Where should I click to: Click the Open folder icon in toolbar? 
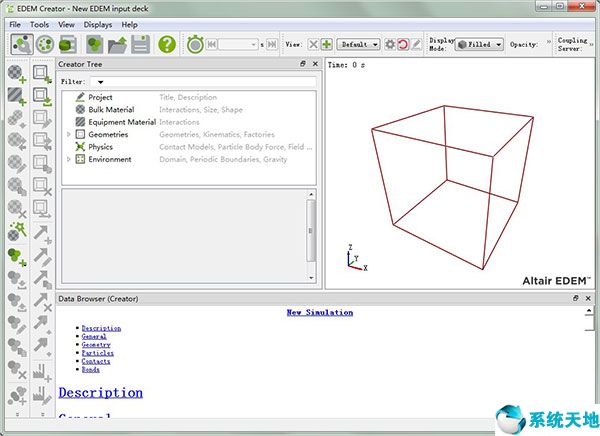(x=117, y=44)
